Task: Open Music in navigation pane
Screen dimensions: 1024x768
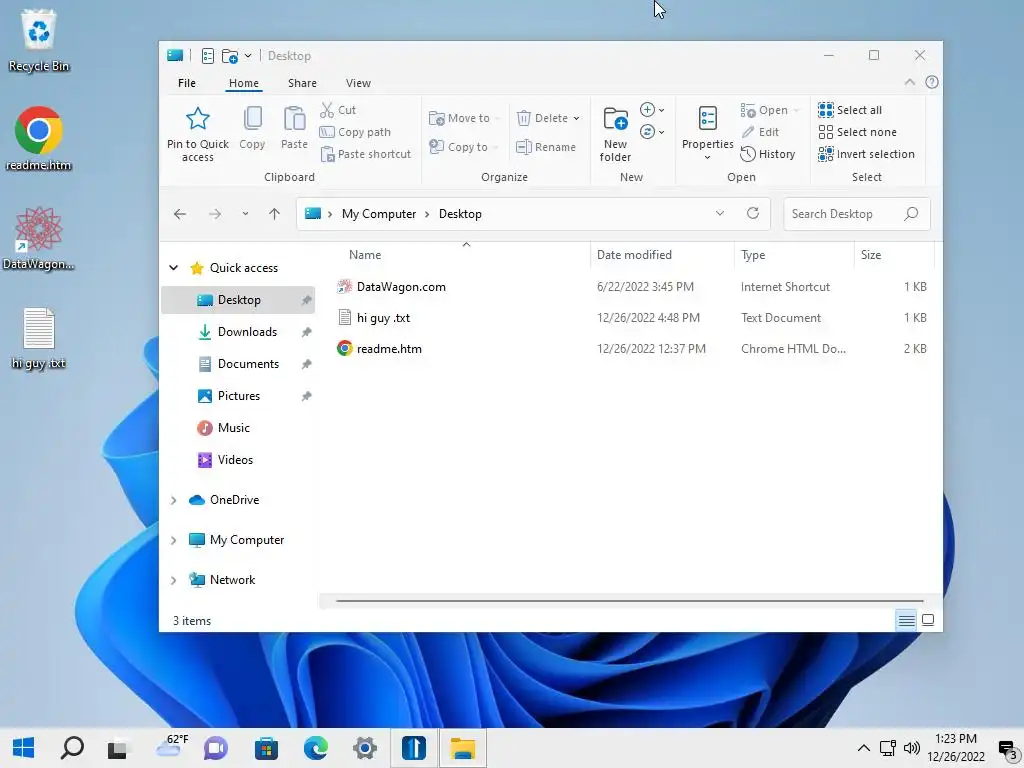Action: click(239, 428)
